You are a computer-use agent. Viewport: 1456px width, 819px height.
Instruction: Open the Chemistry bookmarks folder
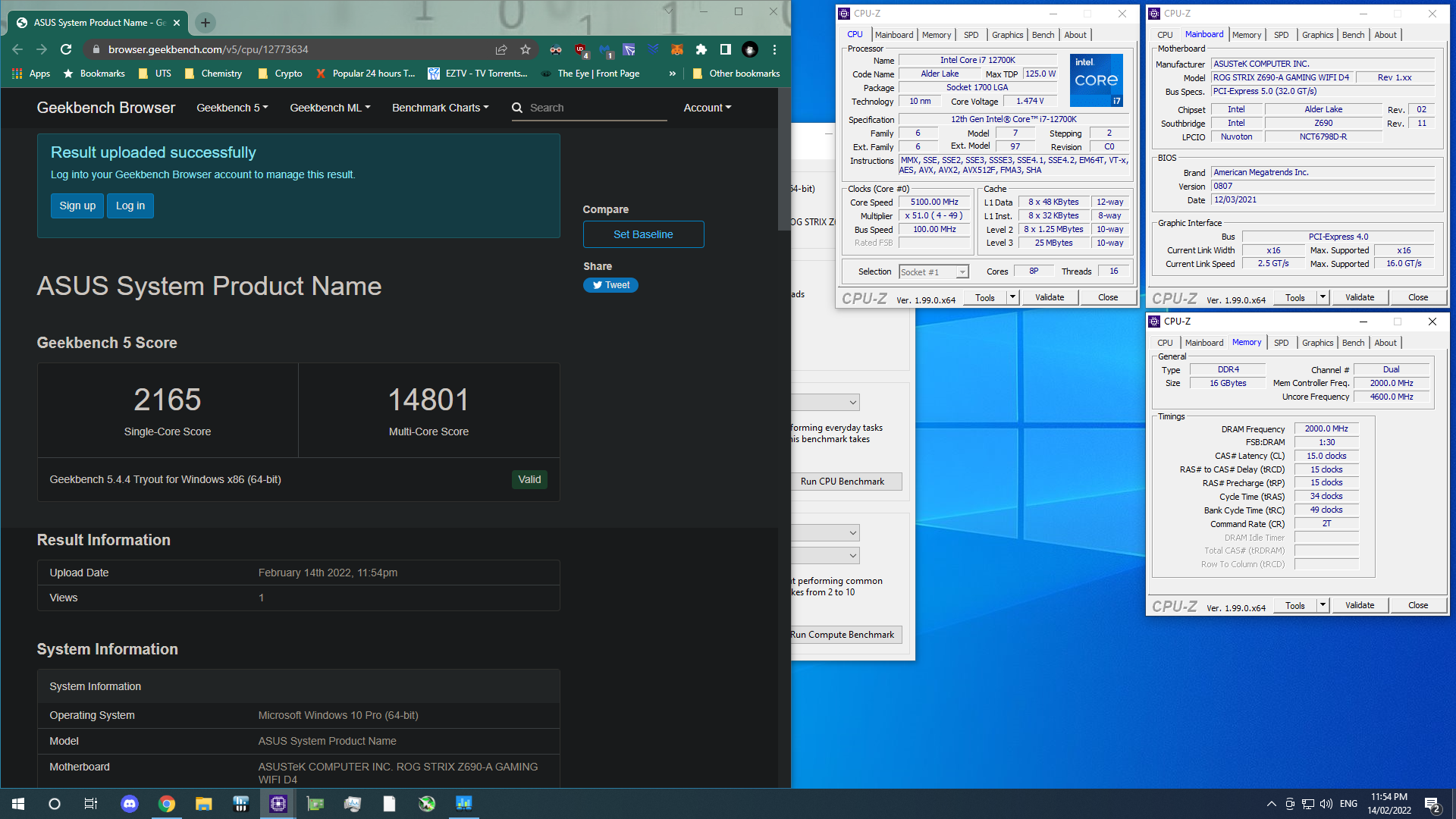coord(213,74)
